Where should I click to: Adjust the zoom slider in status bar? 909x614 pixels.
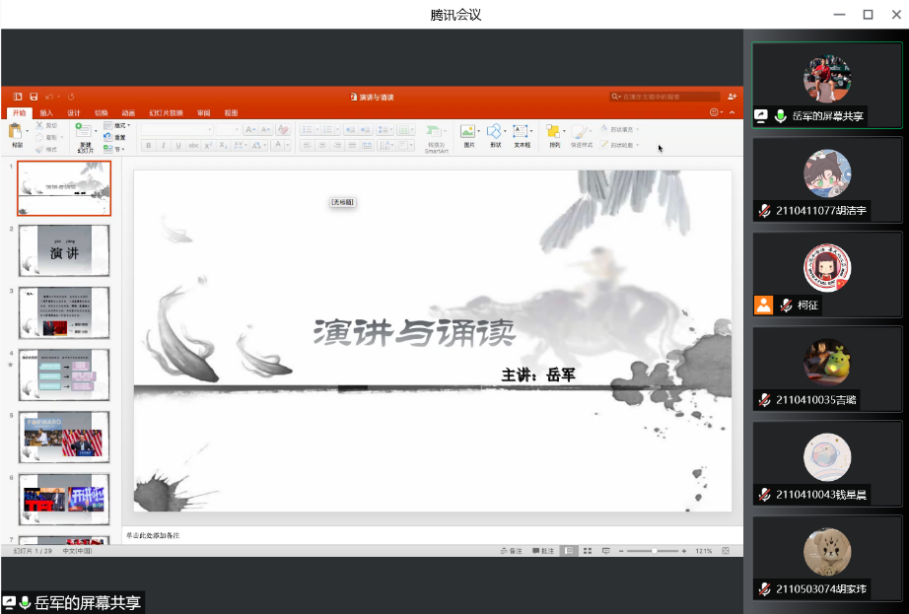tap(654, 551)
